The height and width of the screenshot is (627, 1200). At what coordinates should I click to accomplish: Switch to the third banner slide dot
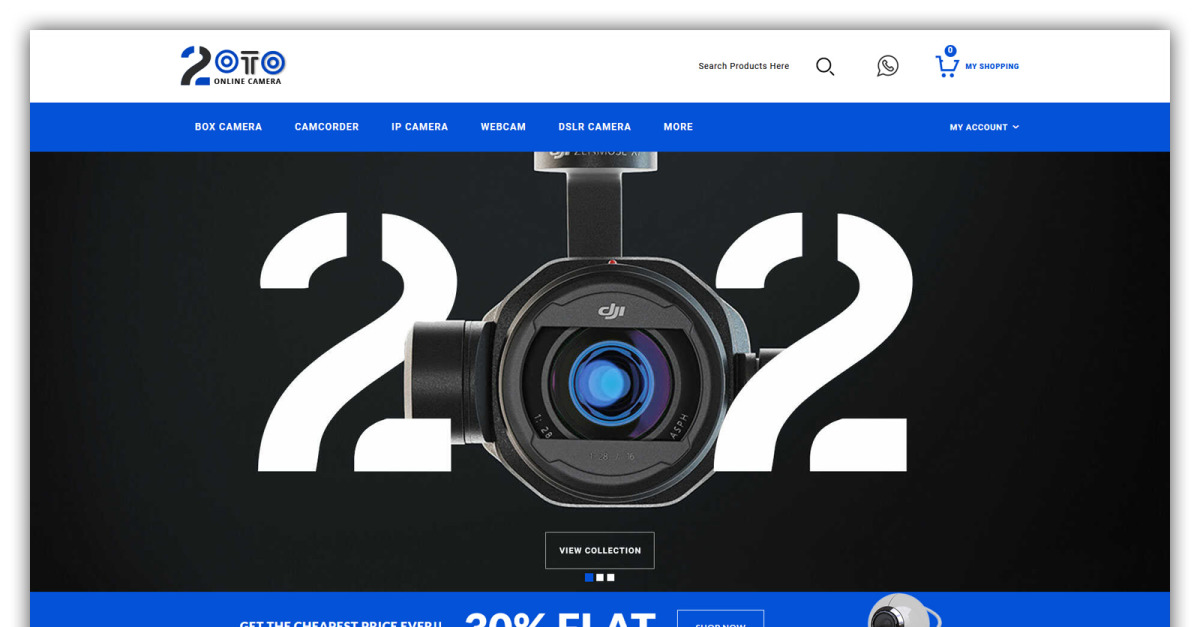[x=611, y=577]
